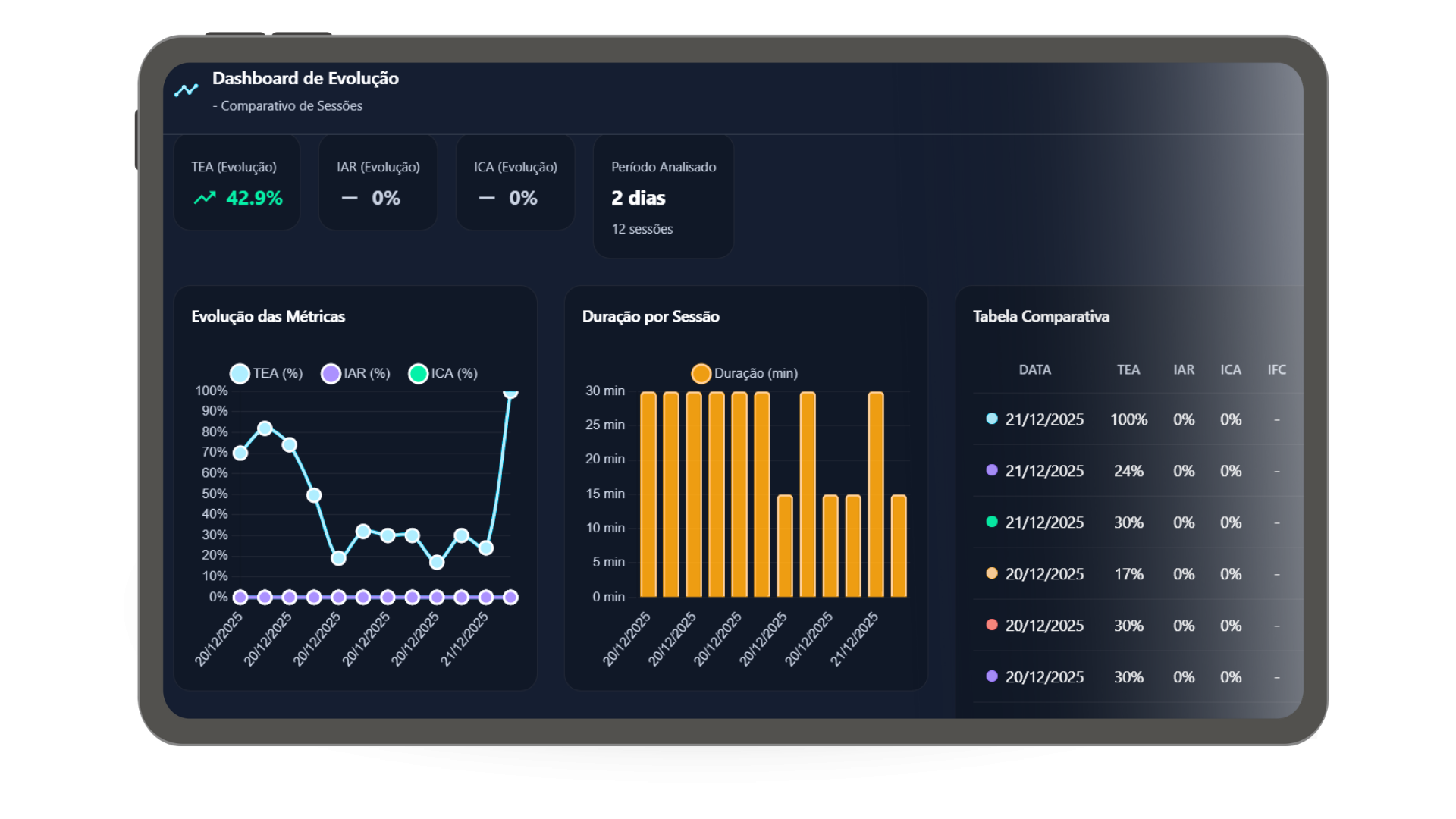This screenshot has width=1456, height=819.
Task: Click the TEA 100% peak data point
Action: click(510, 392)
